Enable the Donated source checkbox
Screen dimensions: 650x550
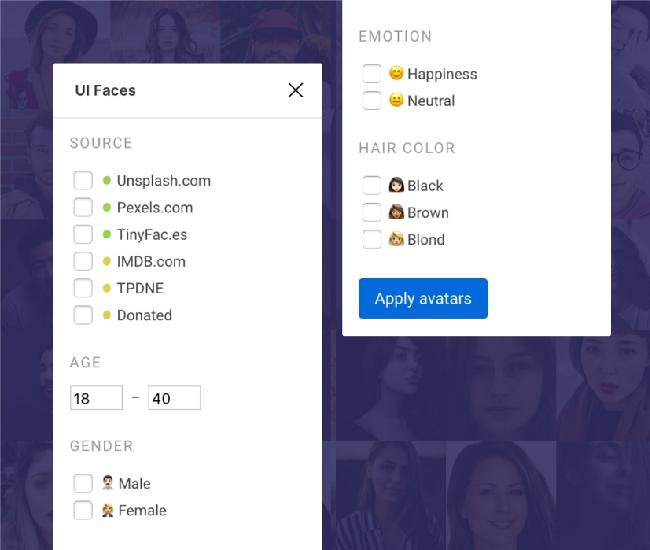click(x=83, y=315)
